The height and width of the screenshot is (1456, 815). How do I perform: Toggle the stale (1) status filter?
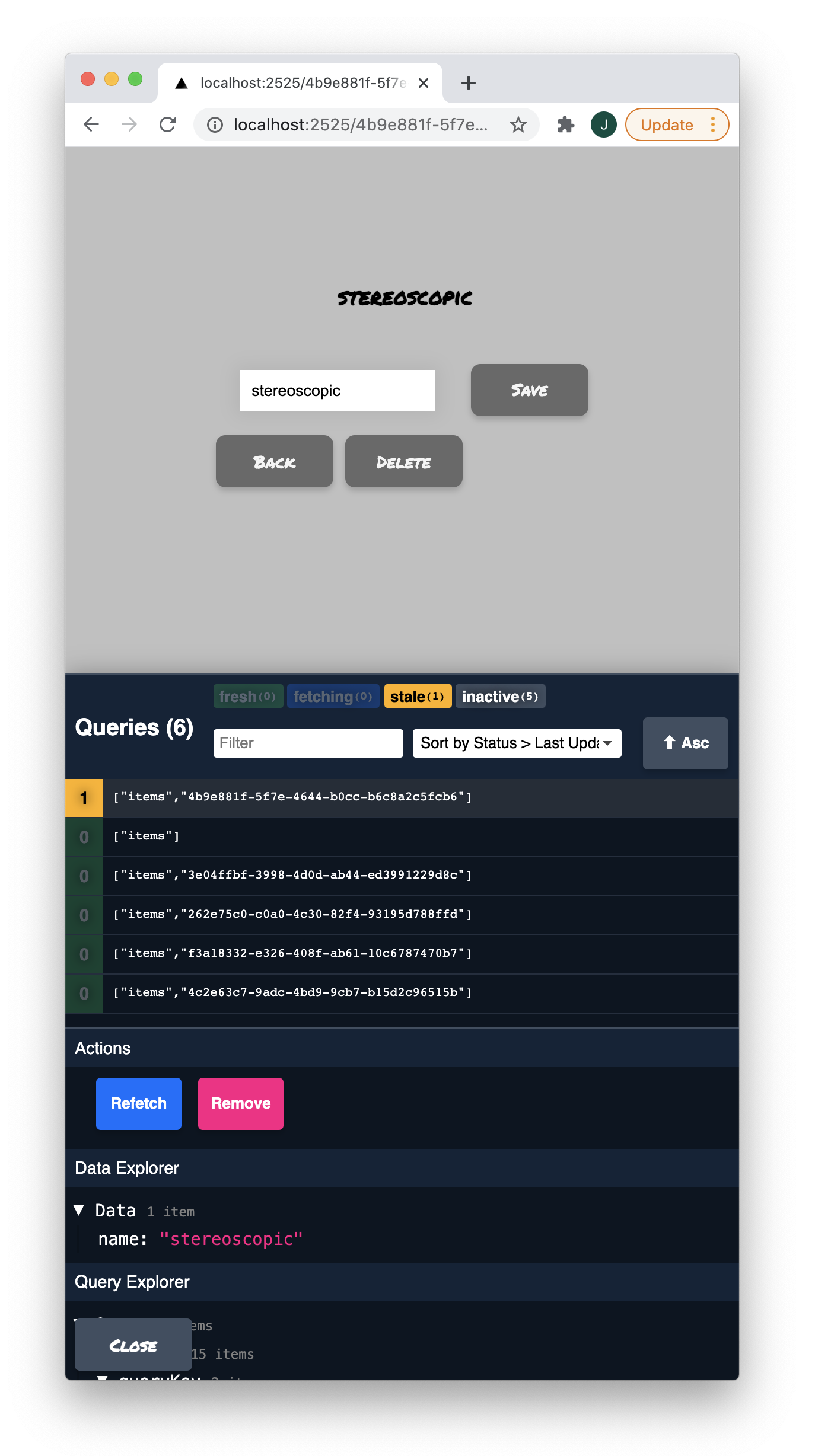click(418, 697)
